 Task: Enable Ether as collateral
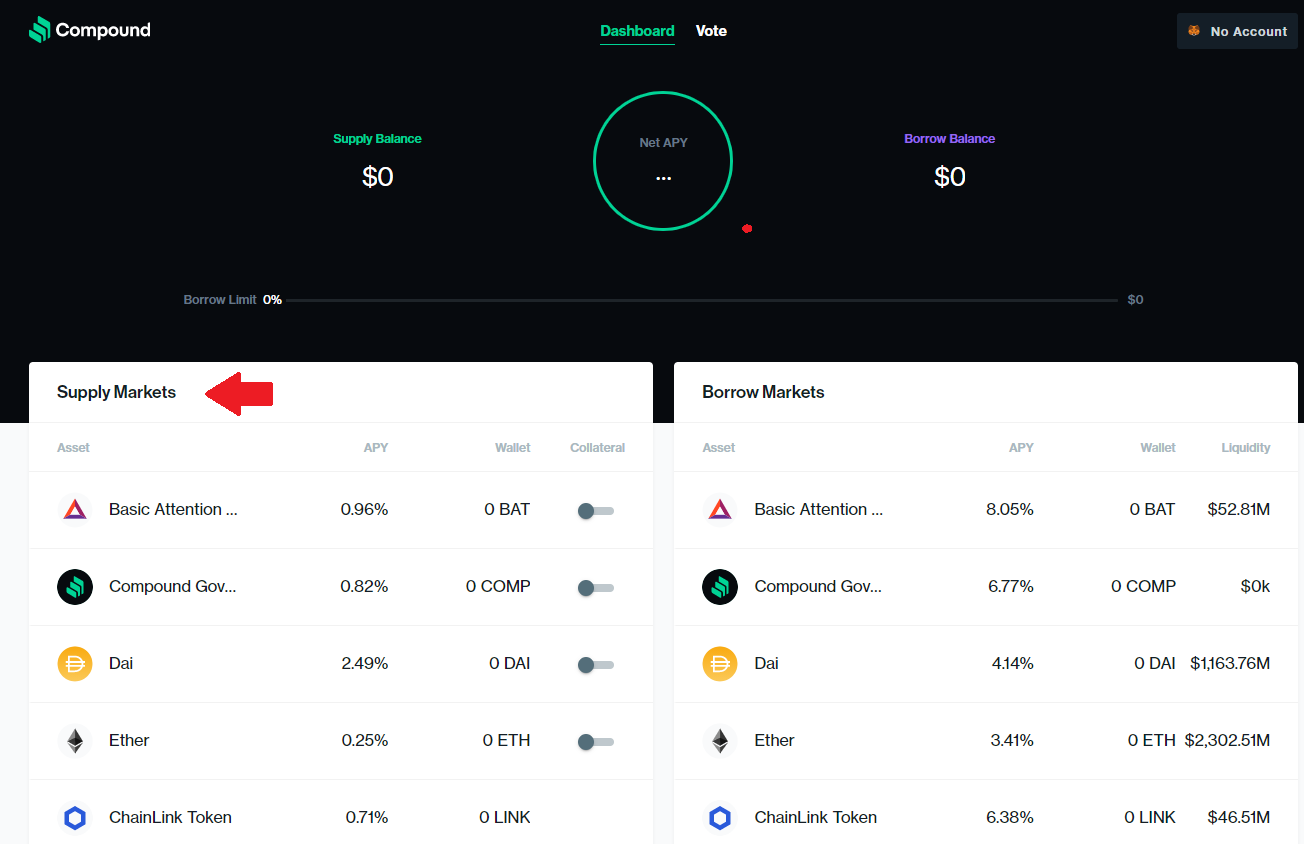[595, 742]
